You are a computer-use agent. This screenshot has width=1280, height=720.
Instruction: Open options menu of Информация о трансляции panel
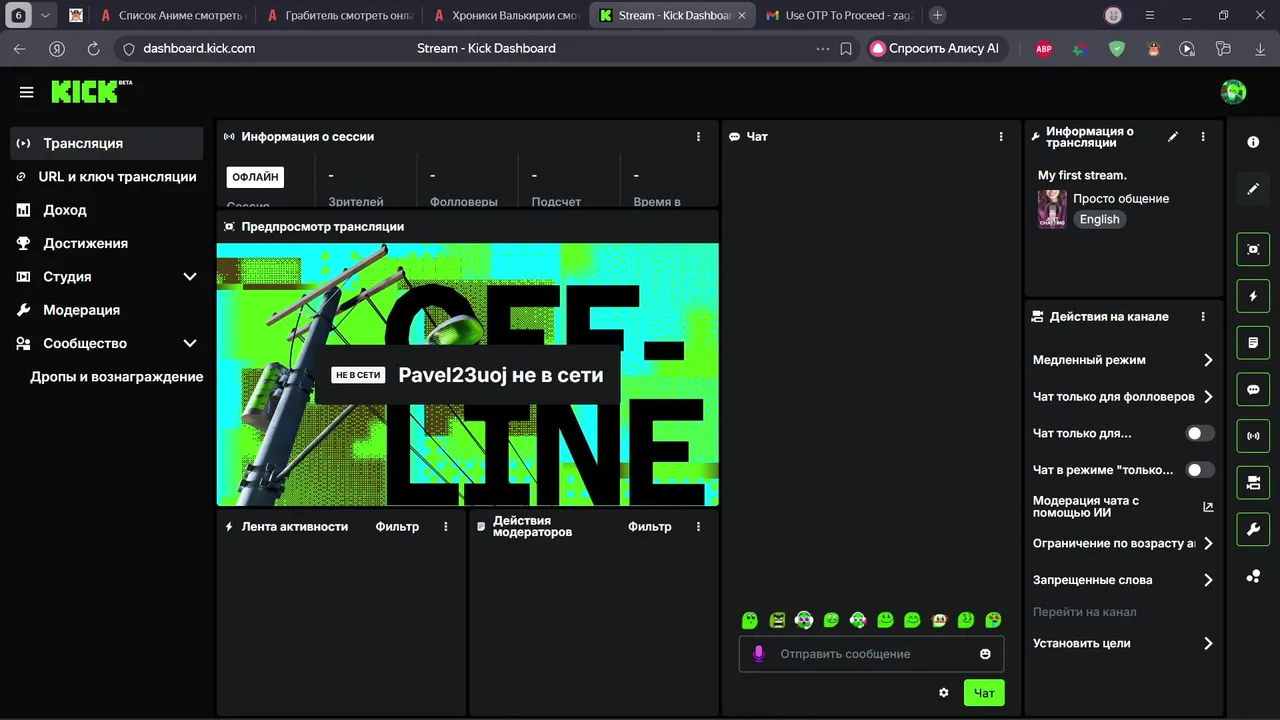tap(1203, 137)
